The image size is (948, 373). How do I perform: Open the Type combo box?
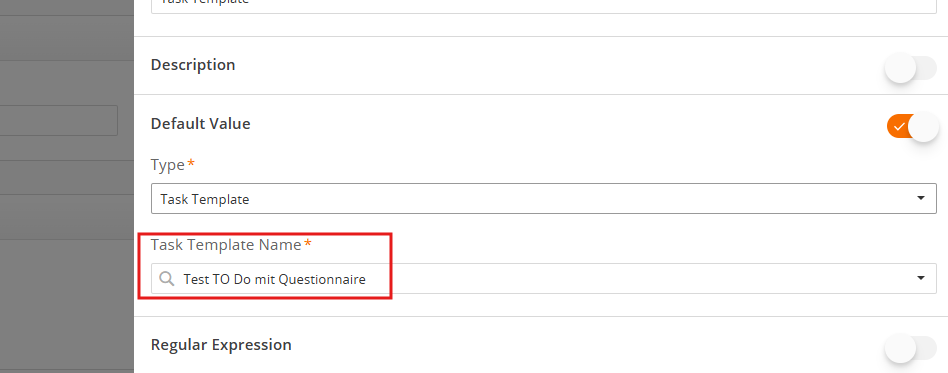coord(544,199)
